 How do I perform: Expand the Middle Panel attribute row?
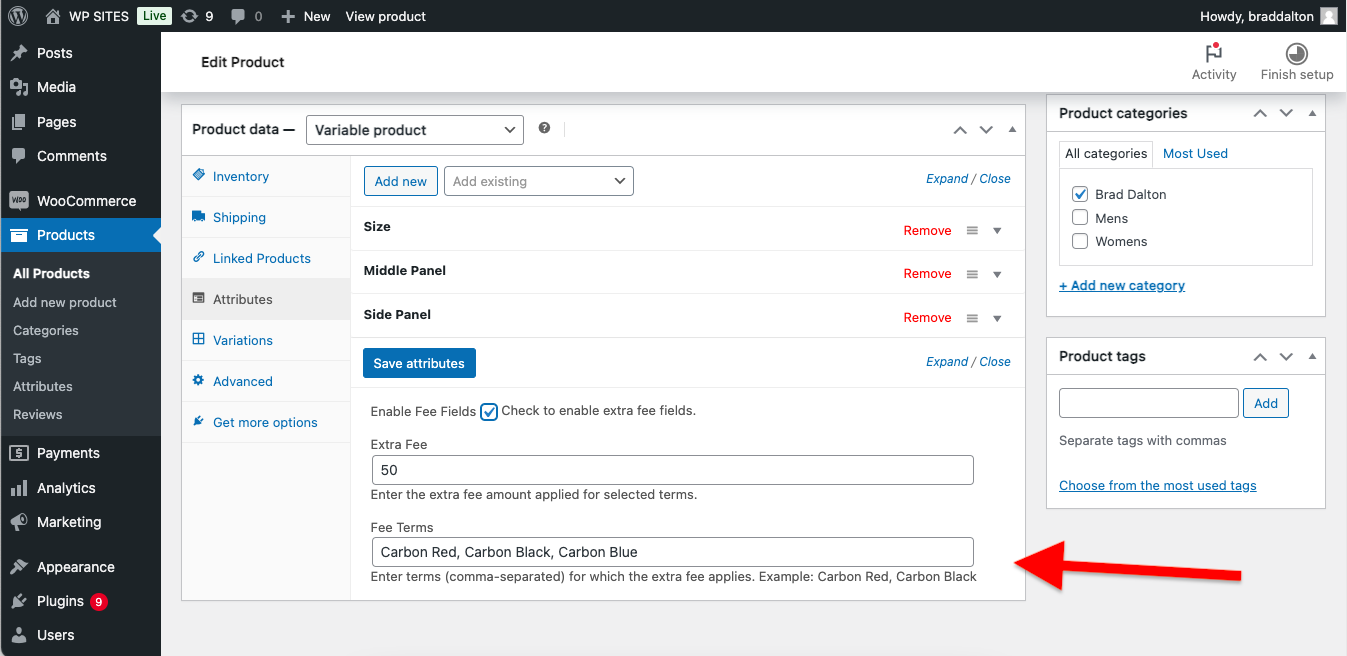click(997, 275)
